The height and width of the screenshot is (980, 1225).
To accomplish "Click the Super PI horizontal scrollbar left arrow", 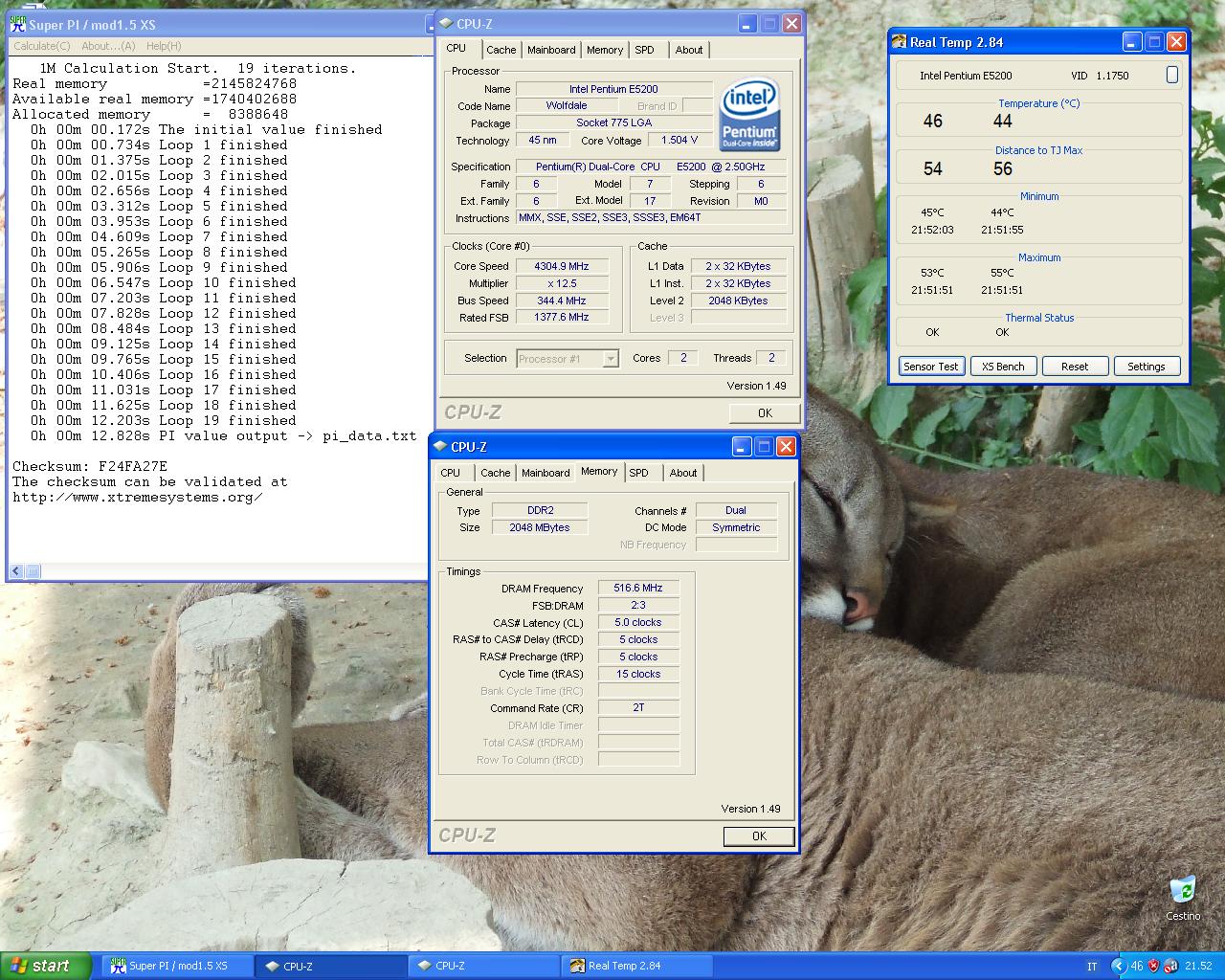I will [x=16, y=571].
